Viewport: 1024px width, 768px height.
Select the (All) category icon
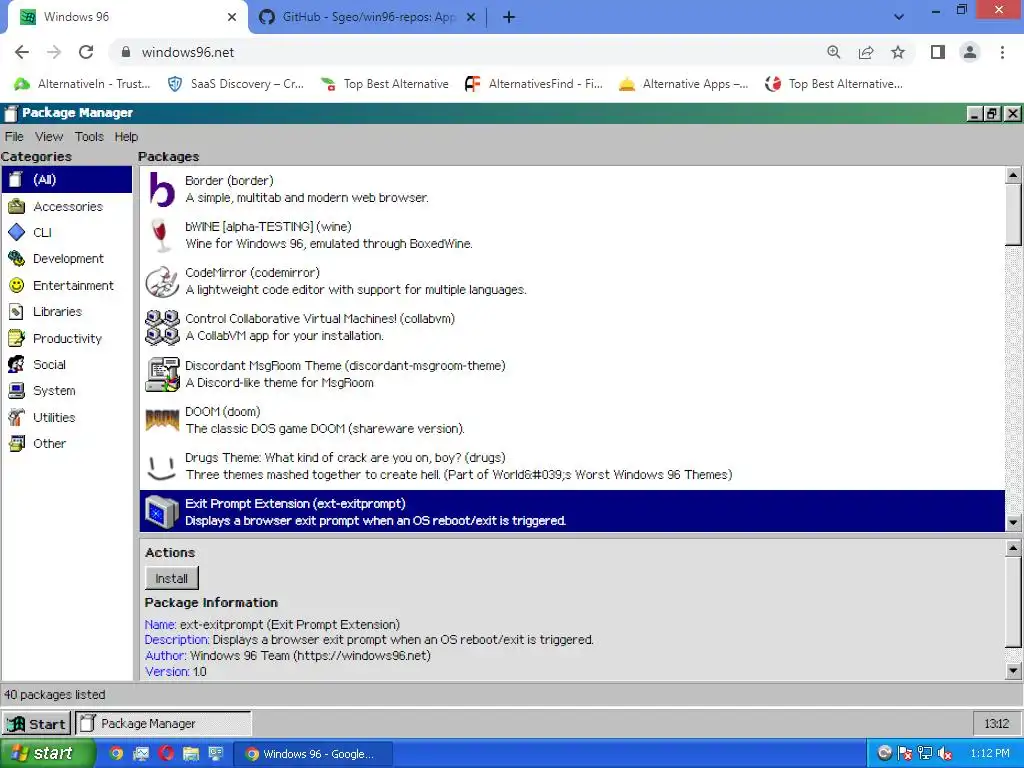[x=16, y=179]
